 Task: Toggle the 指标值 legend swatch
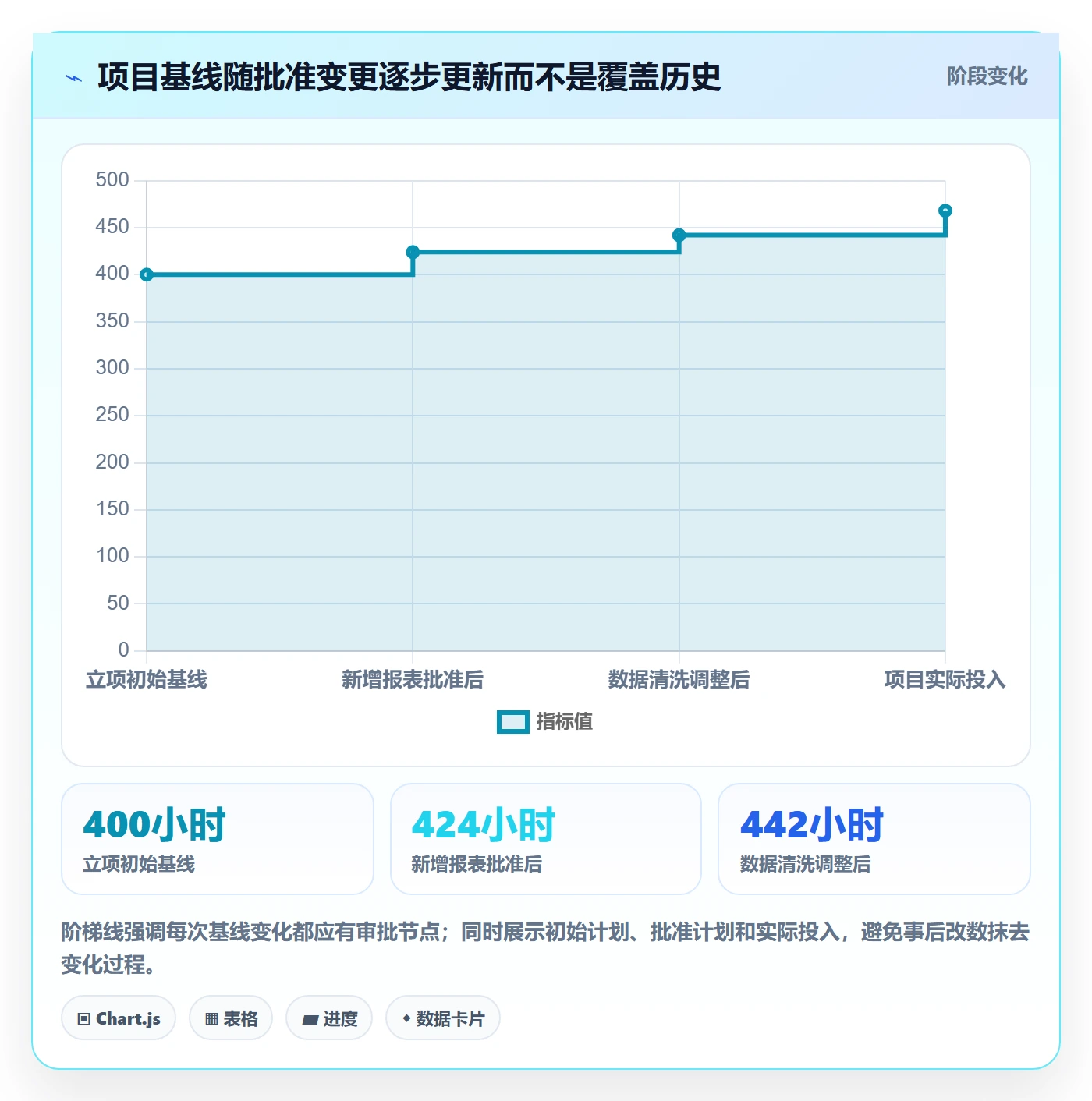tap(513, 722)
